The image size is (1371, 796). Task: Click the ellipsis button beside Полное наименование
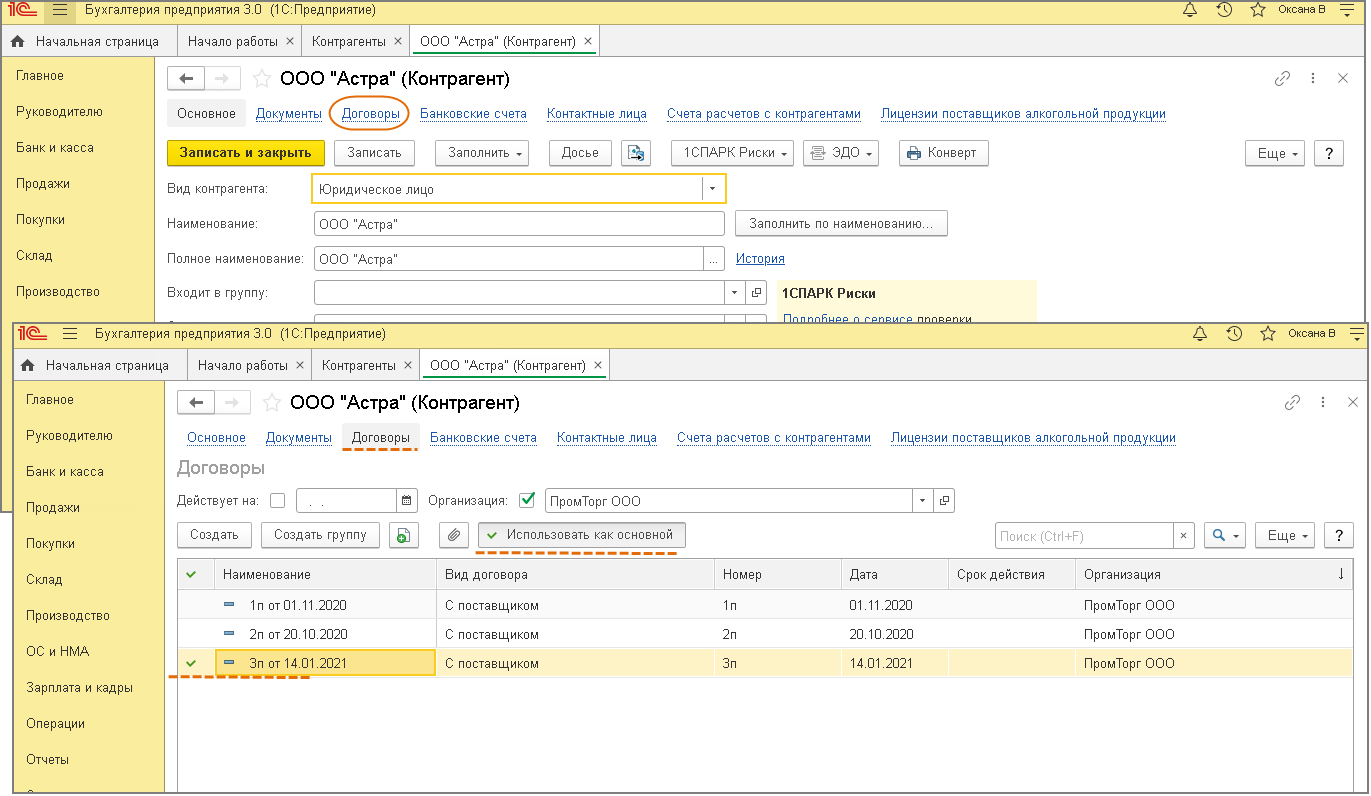[x=713, y=259]
